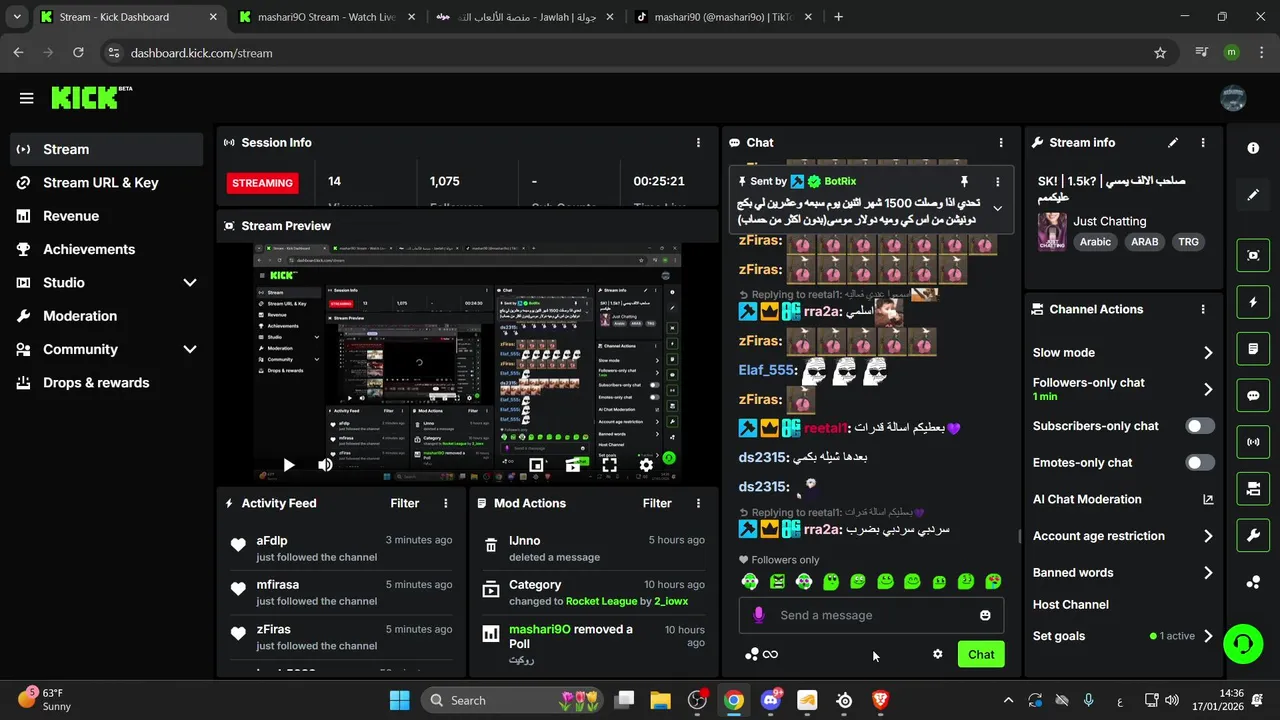Image resolution: width=1280 pixels, height=720 pixels.
Task: Click the lightning bolt icon in right rail
Action: [1253, 302]
